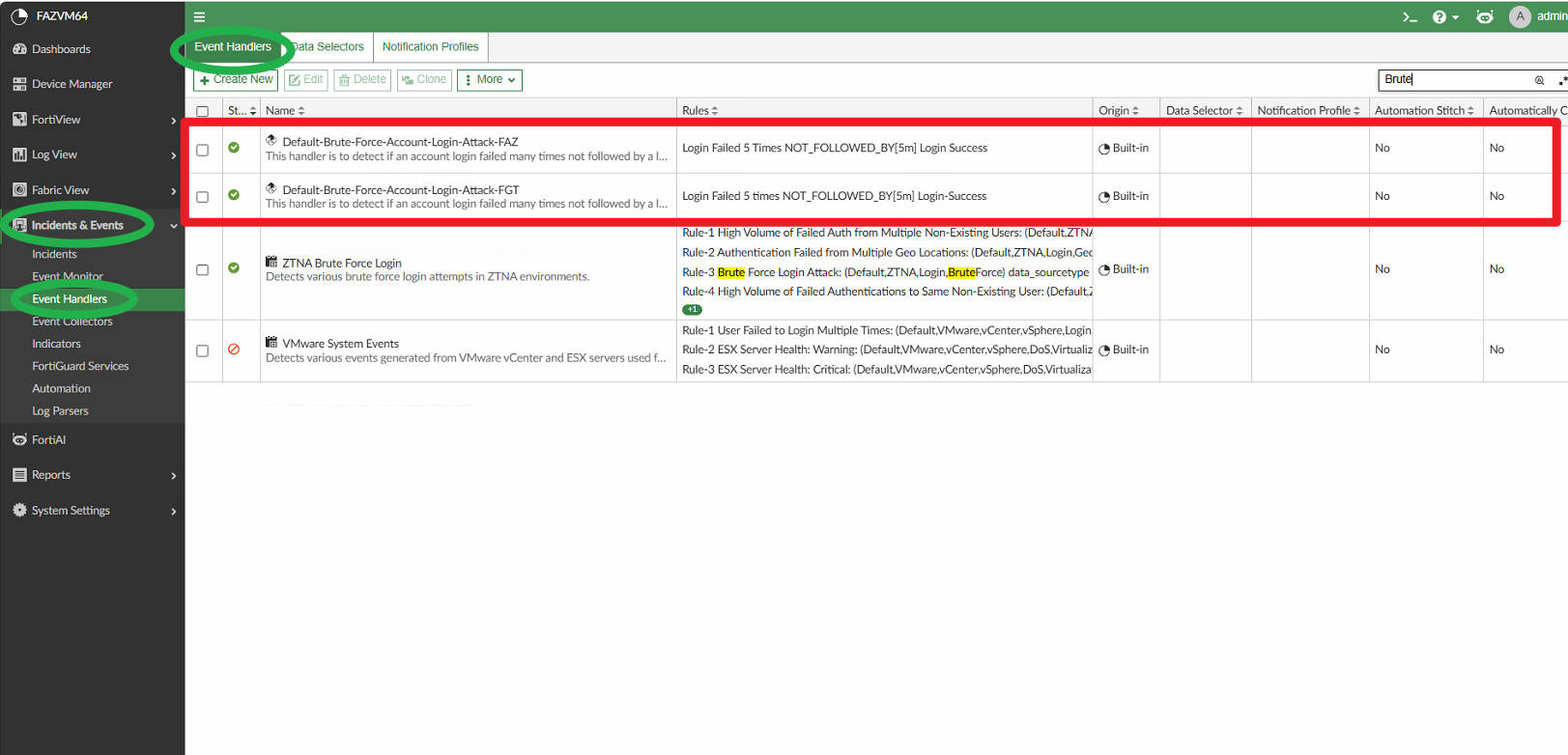Image resolution: width=1568 pixels, height=755 pixels.
Task: Click the FortiAI sidebar icon
Action: point(19,439)
